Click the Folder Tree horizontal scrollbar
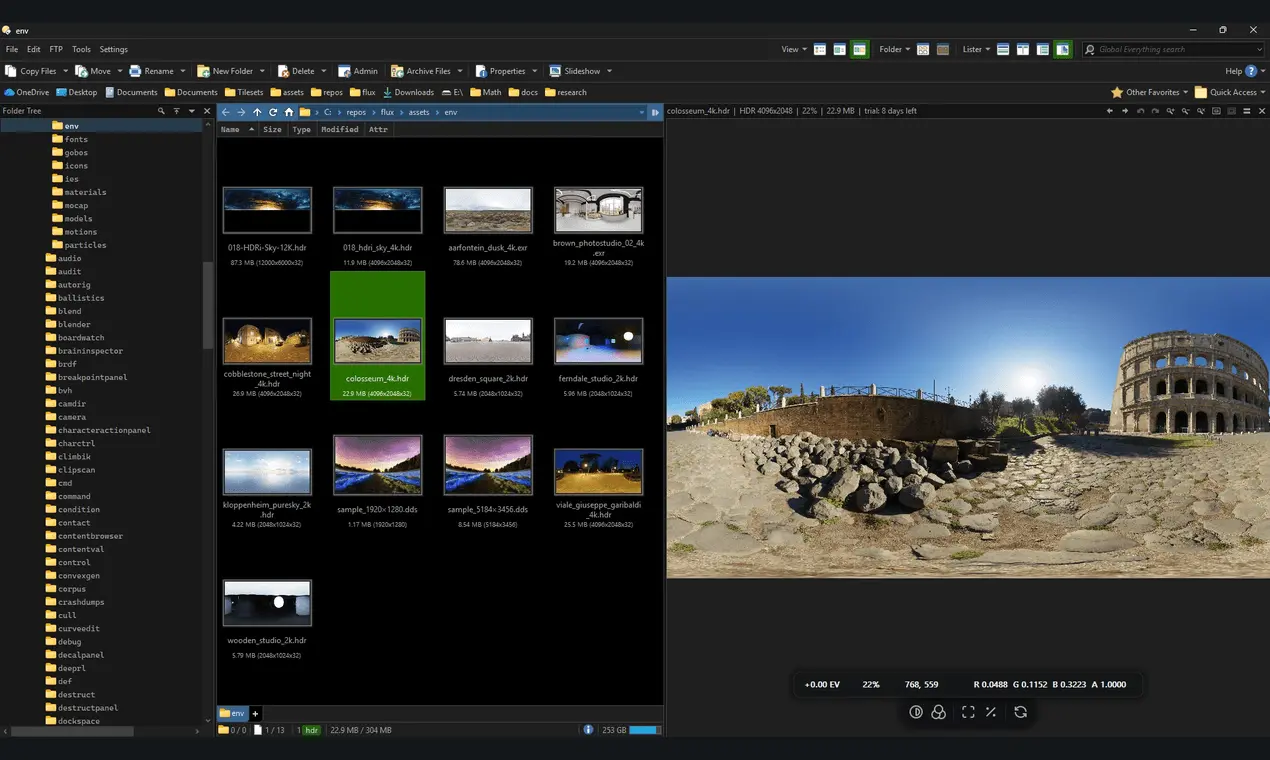Screen dimensions: 1270x760 pyautogui.click(x=72, y=731)
